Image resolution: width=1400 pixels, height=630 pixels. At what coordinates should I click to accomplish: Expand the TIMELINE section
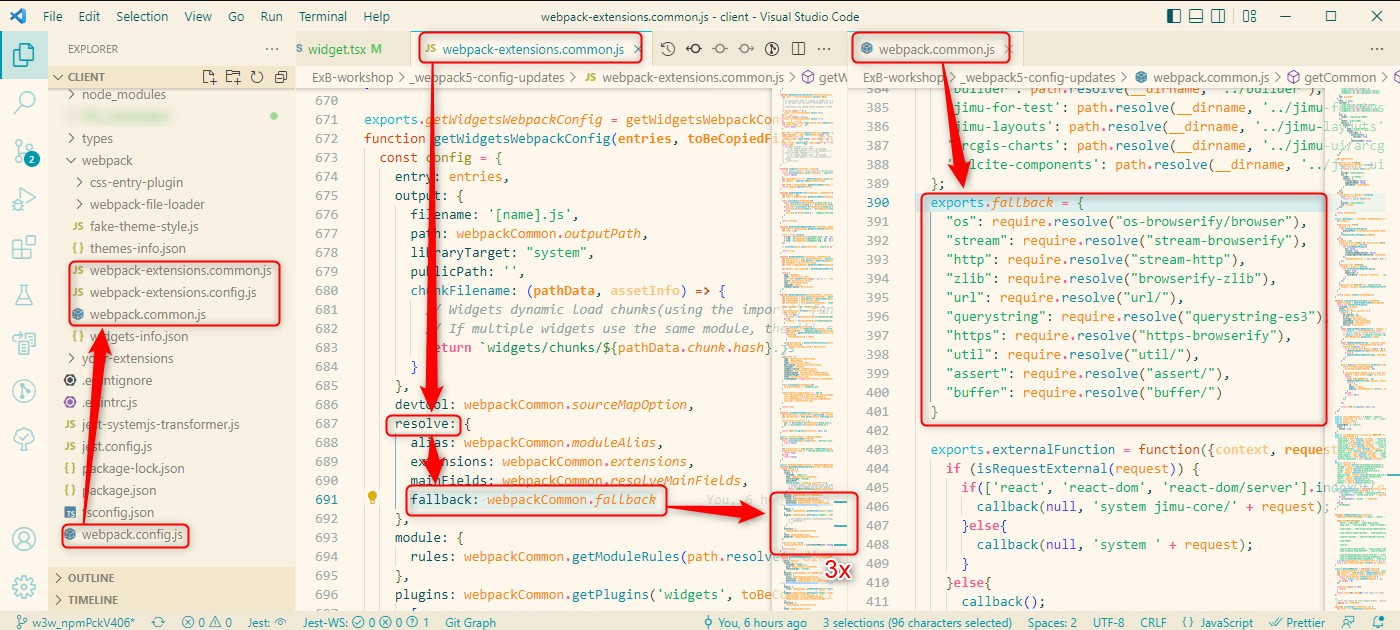(172, 600)
